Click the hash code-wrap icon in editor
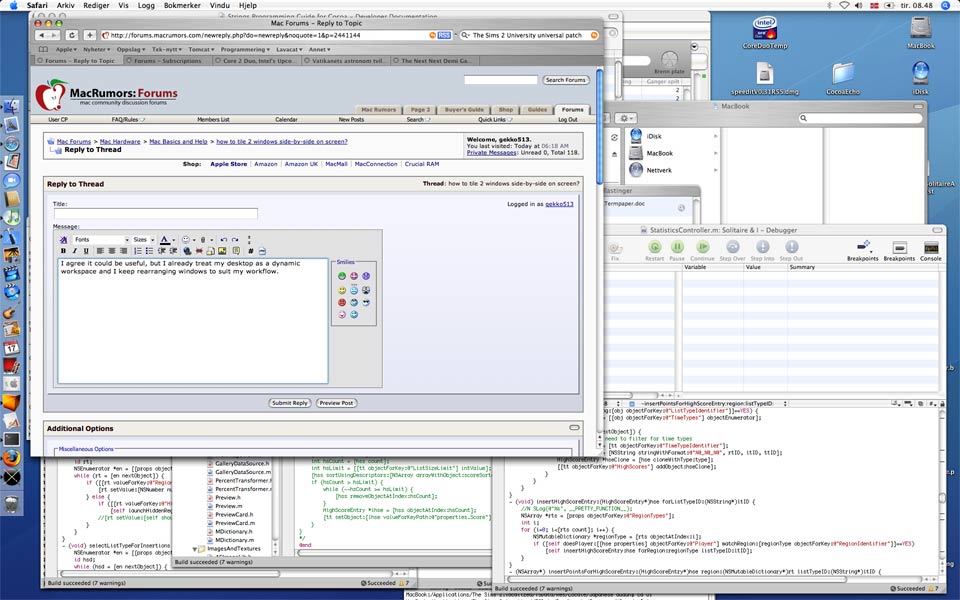This screenshot has height=600, width=960. [250, 251]
